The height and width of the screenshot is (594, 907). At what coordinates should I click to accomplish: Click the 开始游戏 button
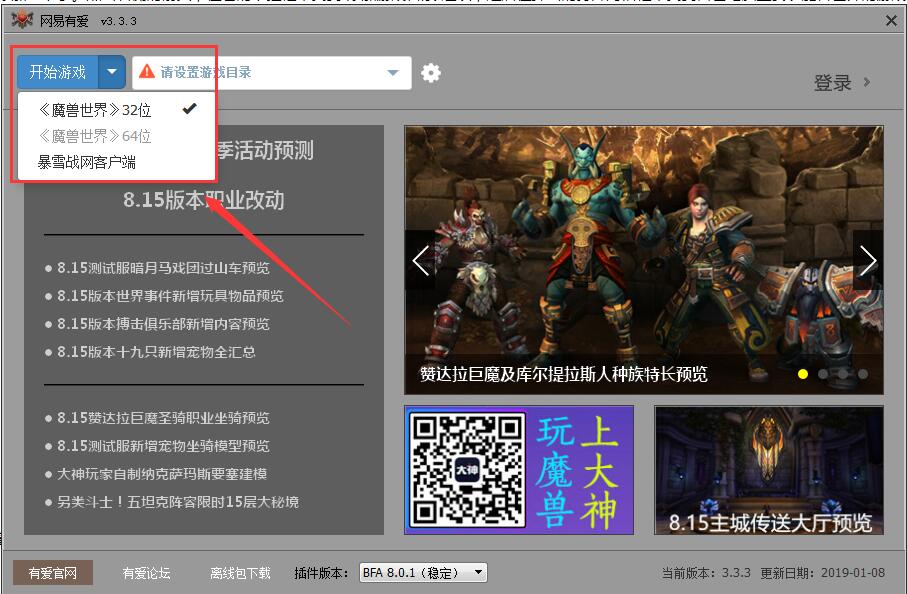pyautogui.click(x=58, y=71)
